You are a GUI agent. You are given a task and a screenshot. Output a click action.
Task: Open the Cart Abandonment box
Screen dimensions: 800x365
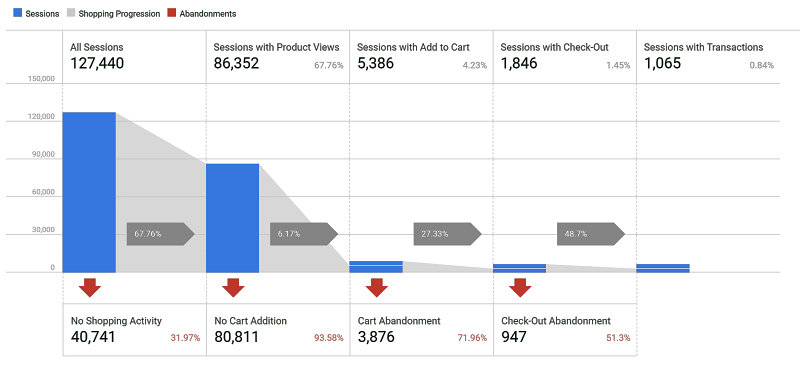421,330
